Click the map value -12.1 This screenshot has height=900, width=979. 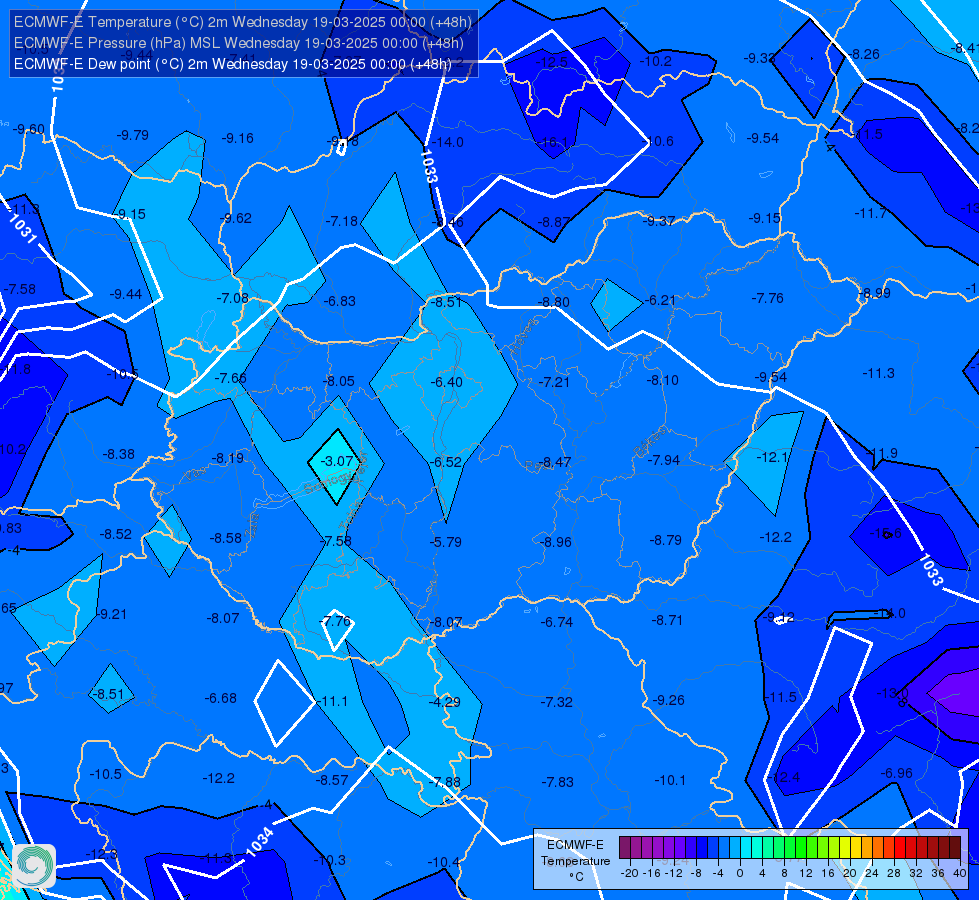(x=772, y=457)
